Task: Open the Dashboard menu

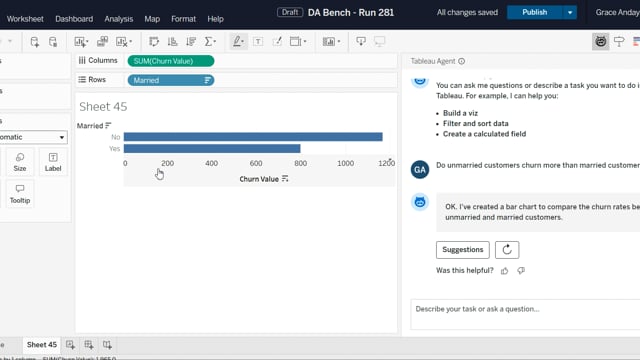Action: (74, 19)
